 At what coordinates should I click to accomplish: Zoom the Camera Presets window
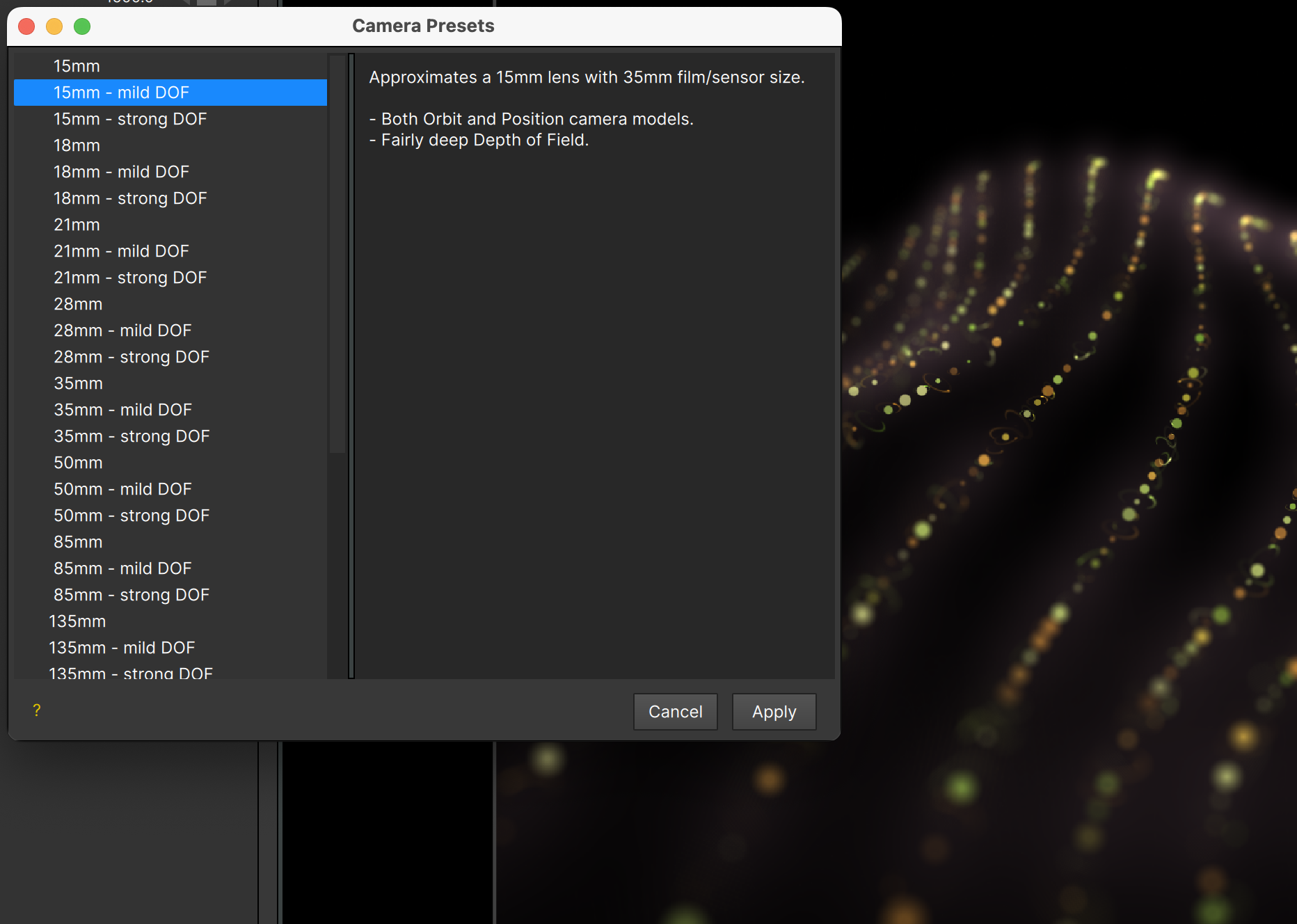click(82, 26)
